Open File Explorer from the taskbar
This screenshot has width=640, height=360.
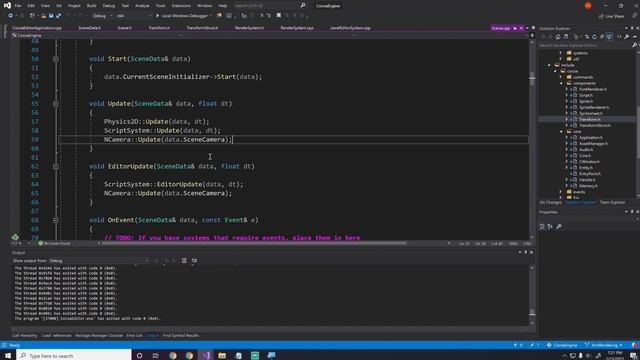222,356
